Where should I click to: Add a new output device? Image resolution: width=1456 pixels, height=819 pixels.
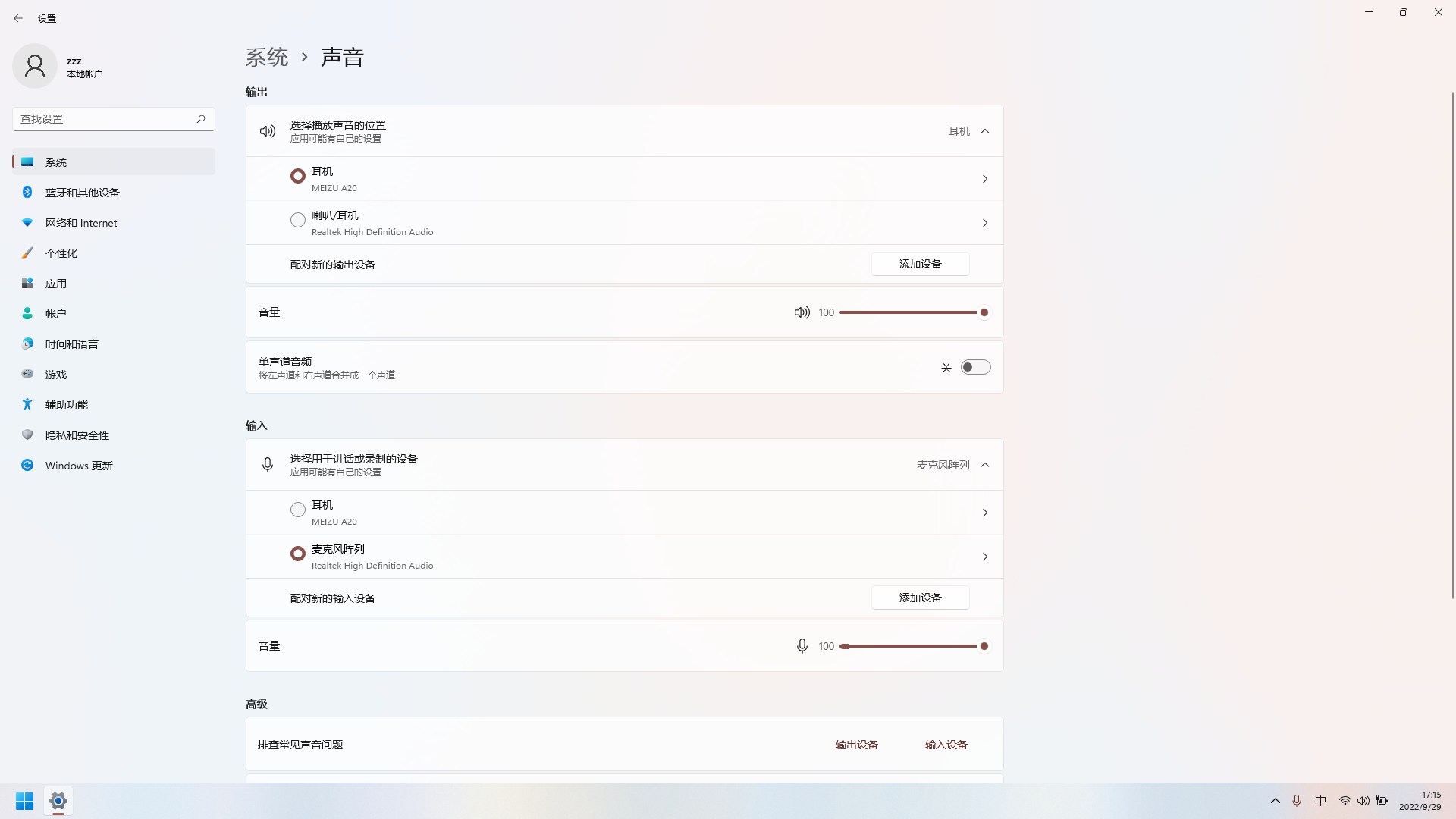click(920, 264)
